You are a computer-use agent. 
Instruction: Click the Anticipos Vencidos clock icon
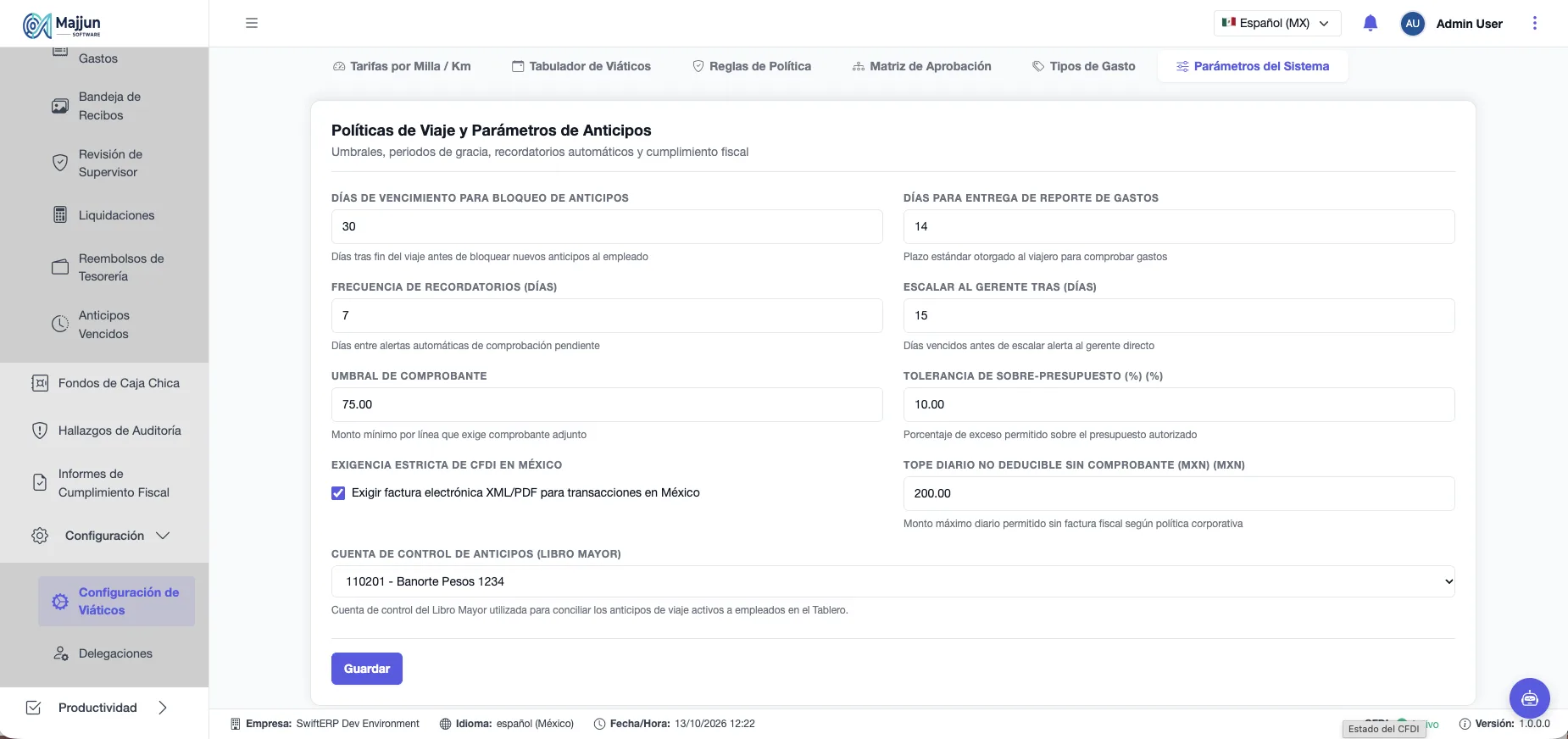[60, 324]
